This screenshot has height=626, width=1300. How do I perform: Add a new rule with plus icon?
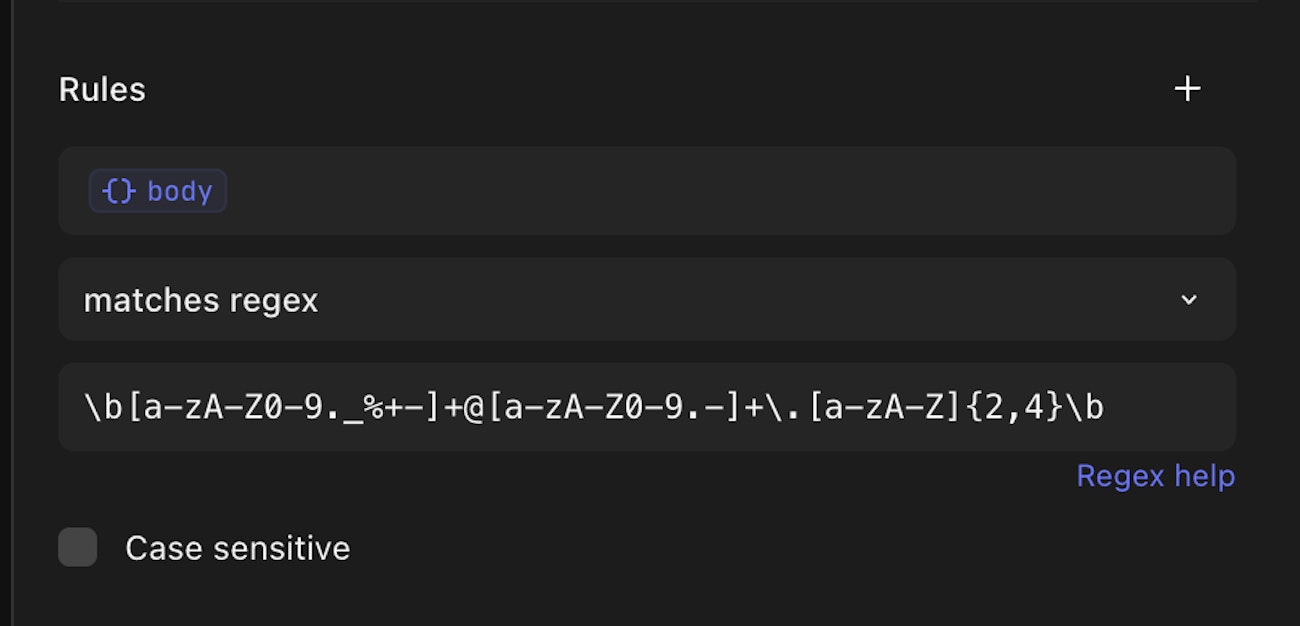point(1187,89)
